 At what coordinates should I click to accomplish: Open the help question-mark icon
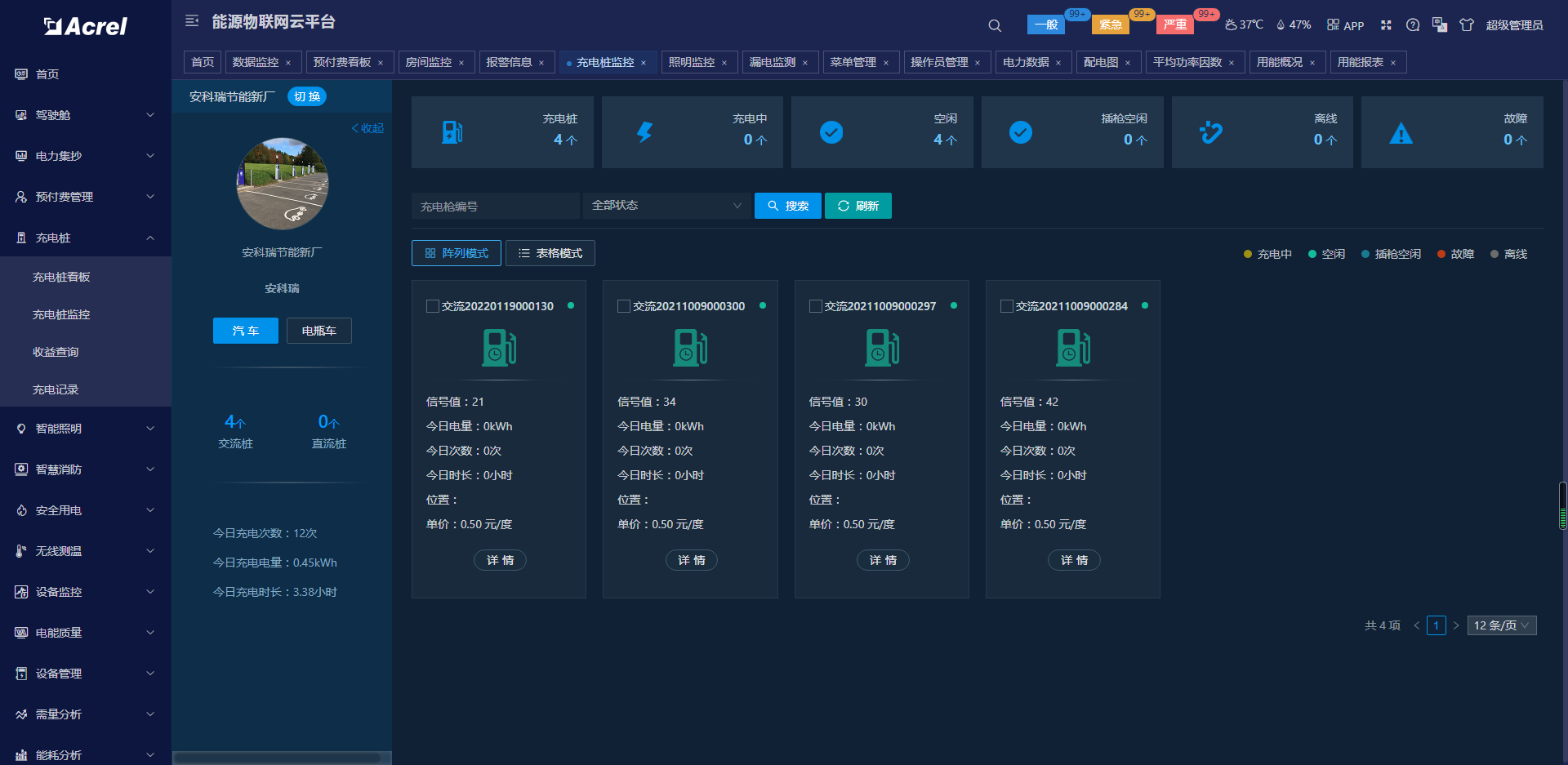[x=1413, y=25]
